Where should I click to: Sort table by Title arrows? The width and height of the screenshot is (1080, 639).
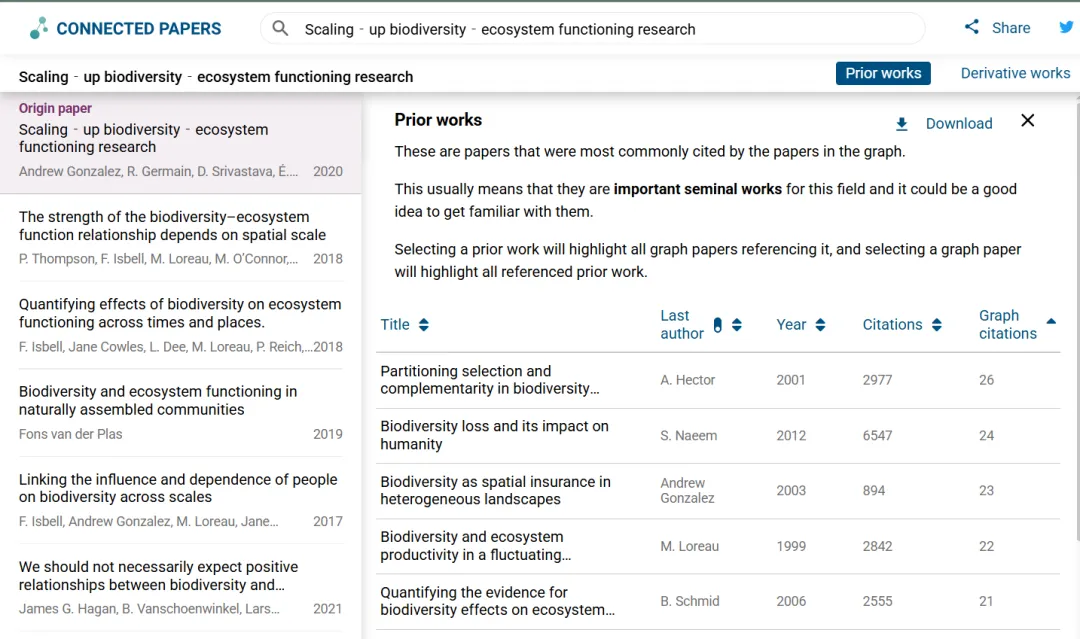pyautogui.click(x=424, y=325)
